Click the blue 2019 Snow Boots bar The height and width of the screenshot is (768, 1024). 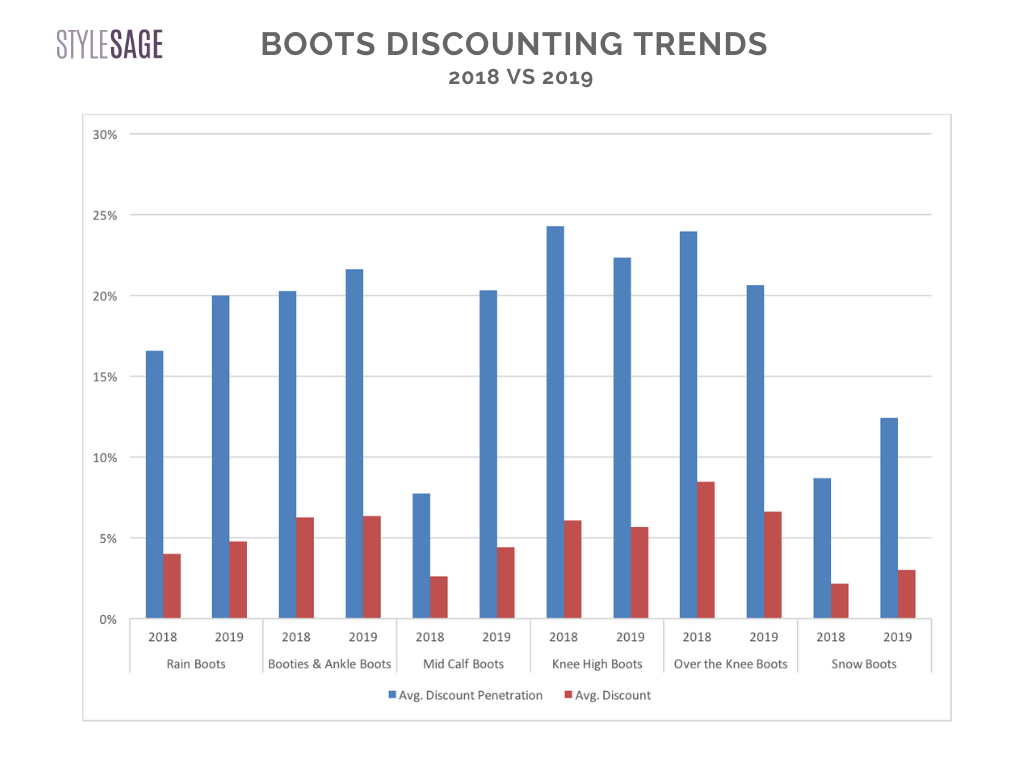tap(889, 518)
